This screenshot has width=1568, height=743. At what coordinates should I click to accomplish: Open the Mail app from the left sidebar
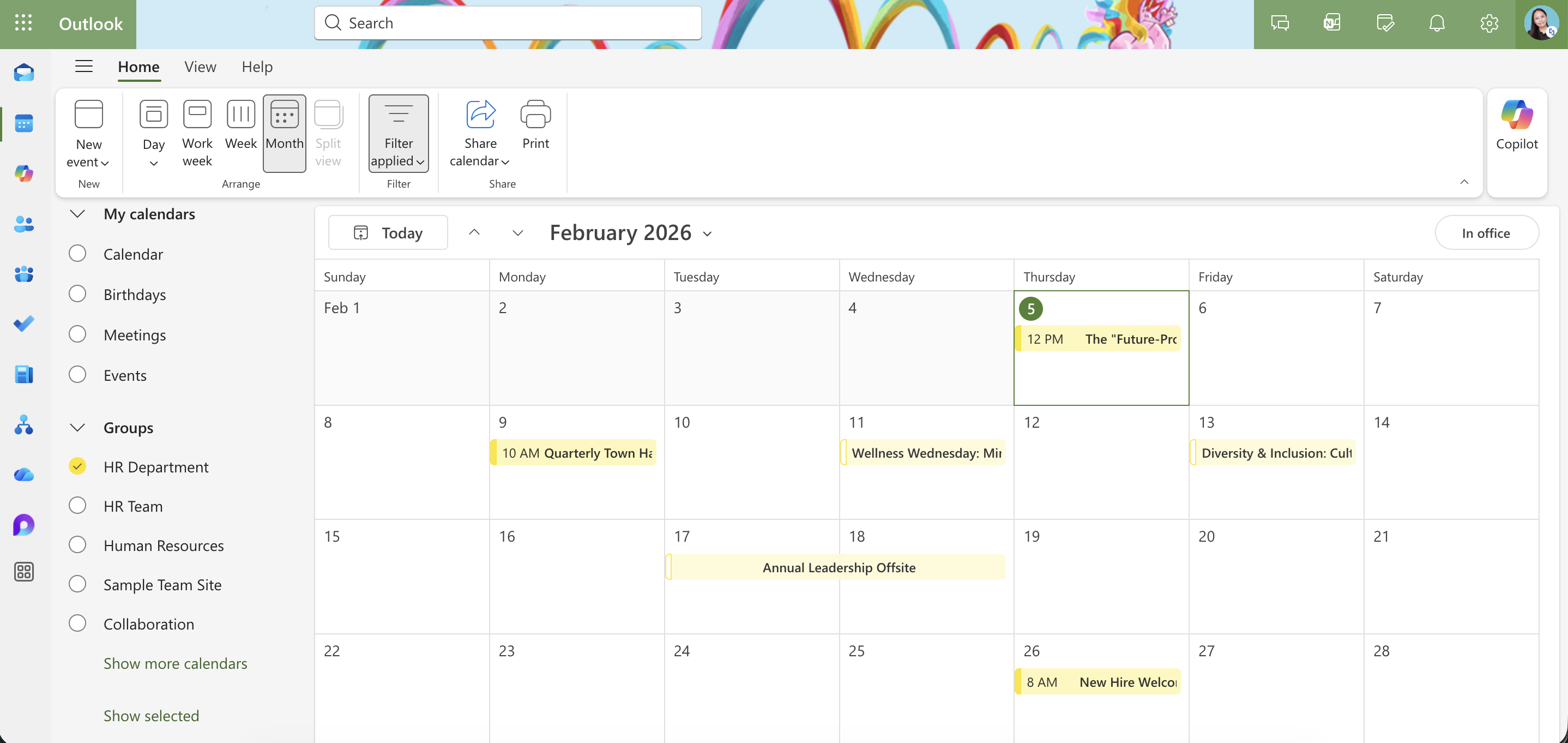tap(23, 72)
